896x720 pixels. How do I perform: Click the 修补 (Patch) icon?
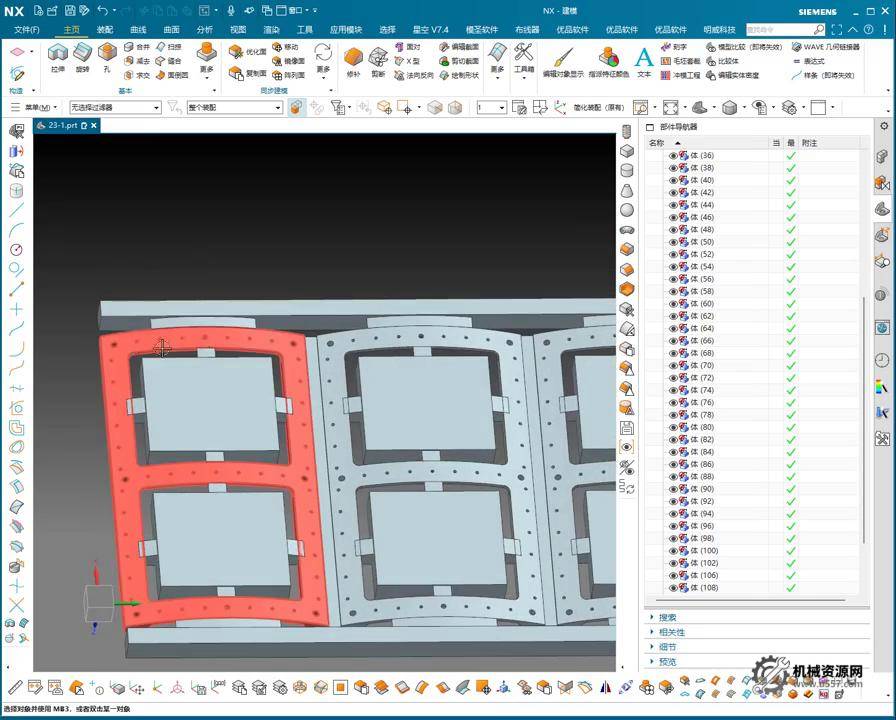(x=353, y=58)
